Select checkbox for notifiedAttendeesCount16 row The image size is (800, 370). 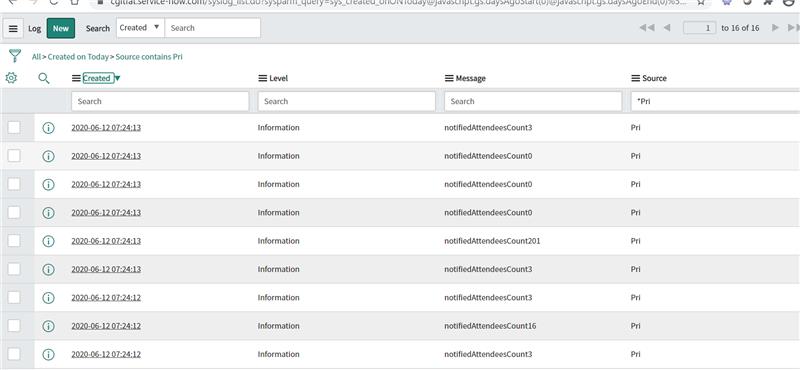(x=14, y=326)
